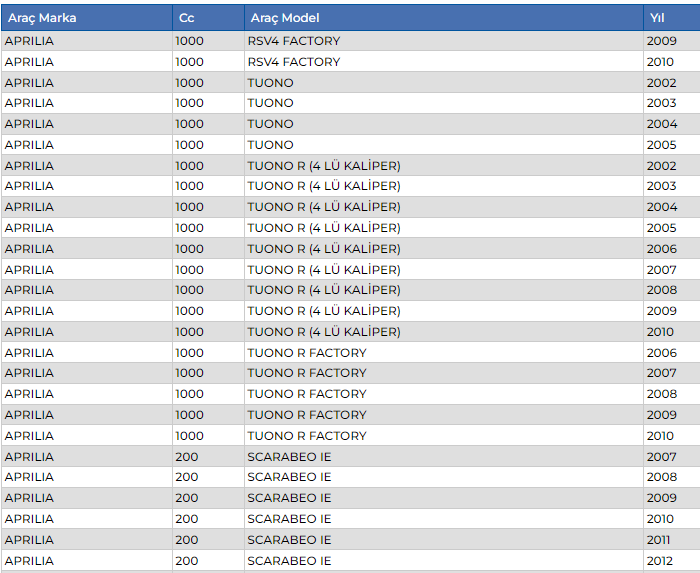Click year 2008 in the TUONO R FACTORY row
The image size is (700, 573).
point(661,394)
